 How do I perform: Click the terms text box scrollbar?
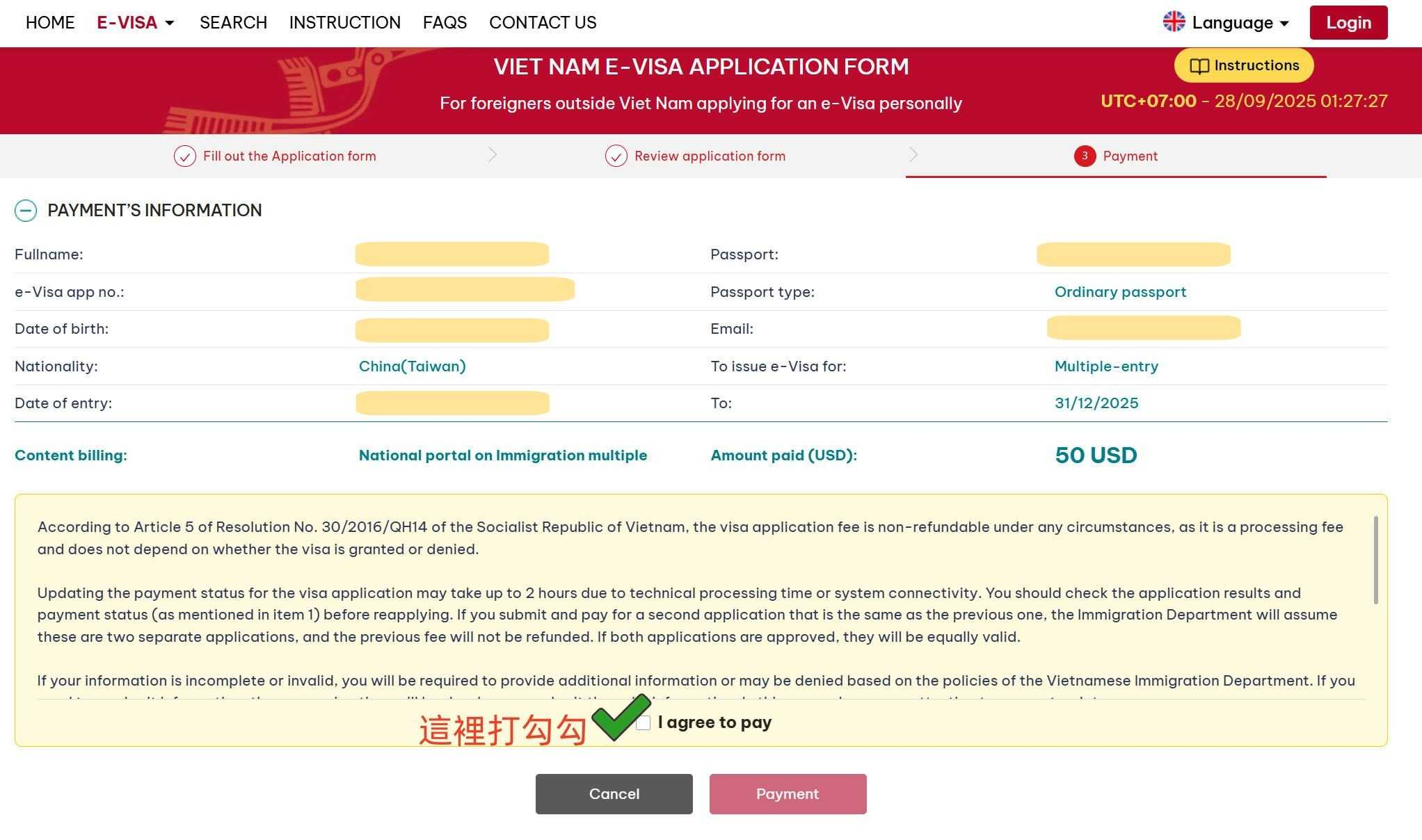[x=1375, y=560]
